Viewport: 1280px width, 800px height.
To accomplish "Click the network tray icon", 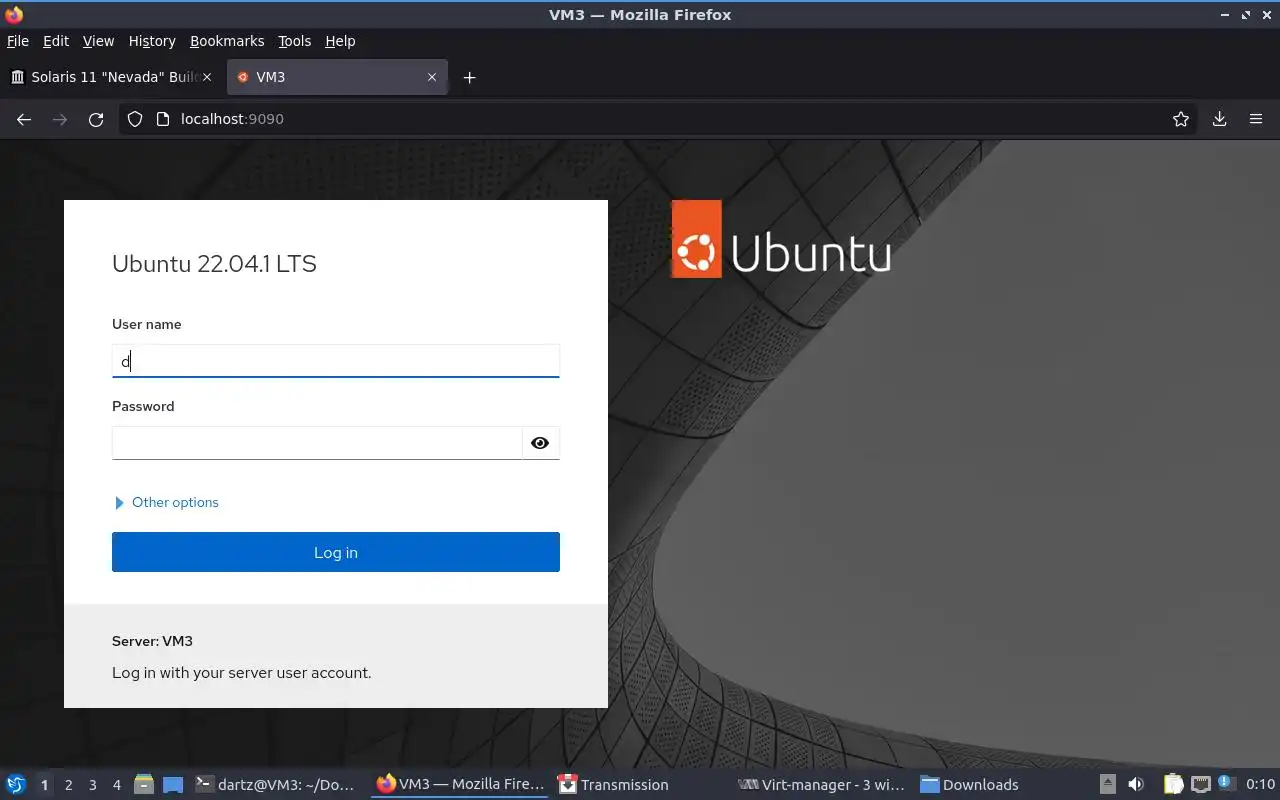I will (1201, 785).
